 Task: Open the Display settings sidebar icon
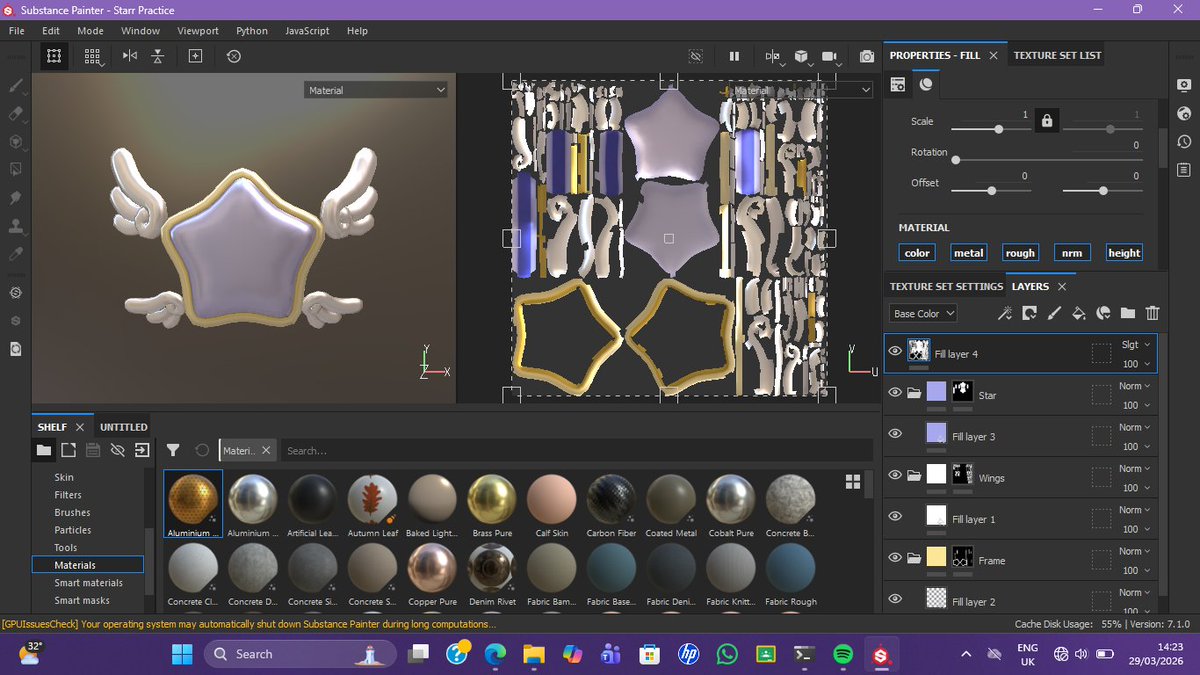tap(1185, 86)
